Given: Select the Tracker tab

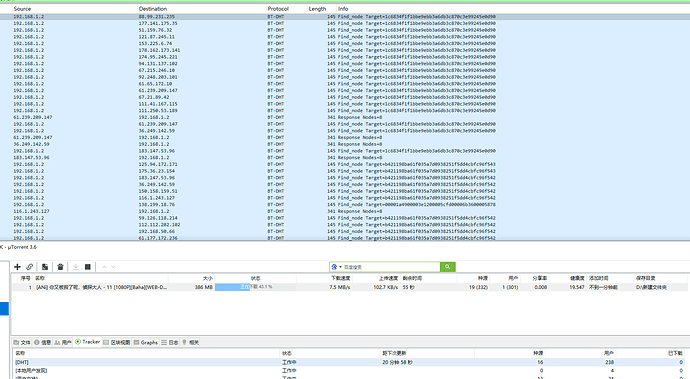Looking at the screenshot, I should 88,342.
